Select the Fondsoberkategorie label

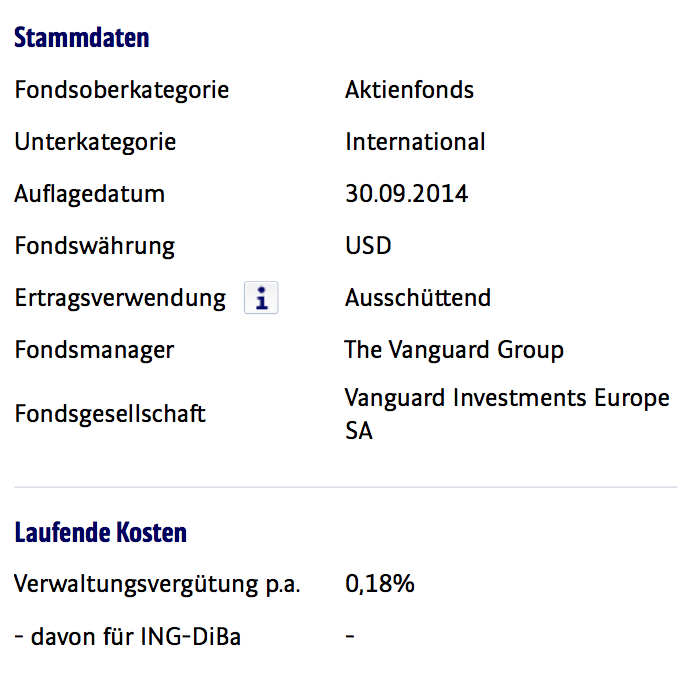tap(121, 90)
